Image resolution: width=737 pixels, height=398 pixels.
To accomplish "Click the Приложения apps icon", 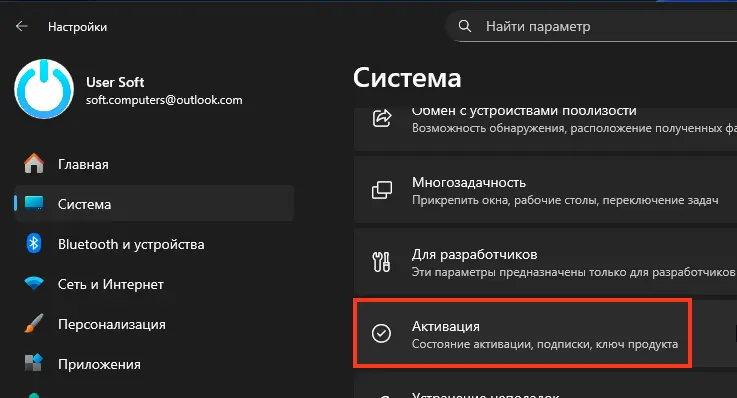I will pos(34,363).
